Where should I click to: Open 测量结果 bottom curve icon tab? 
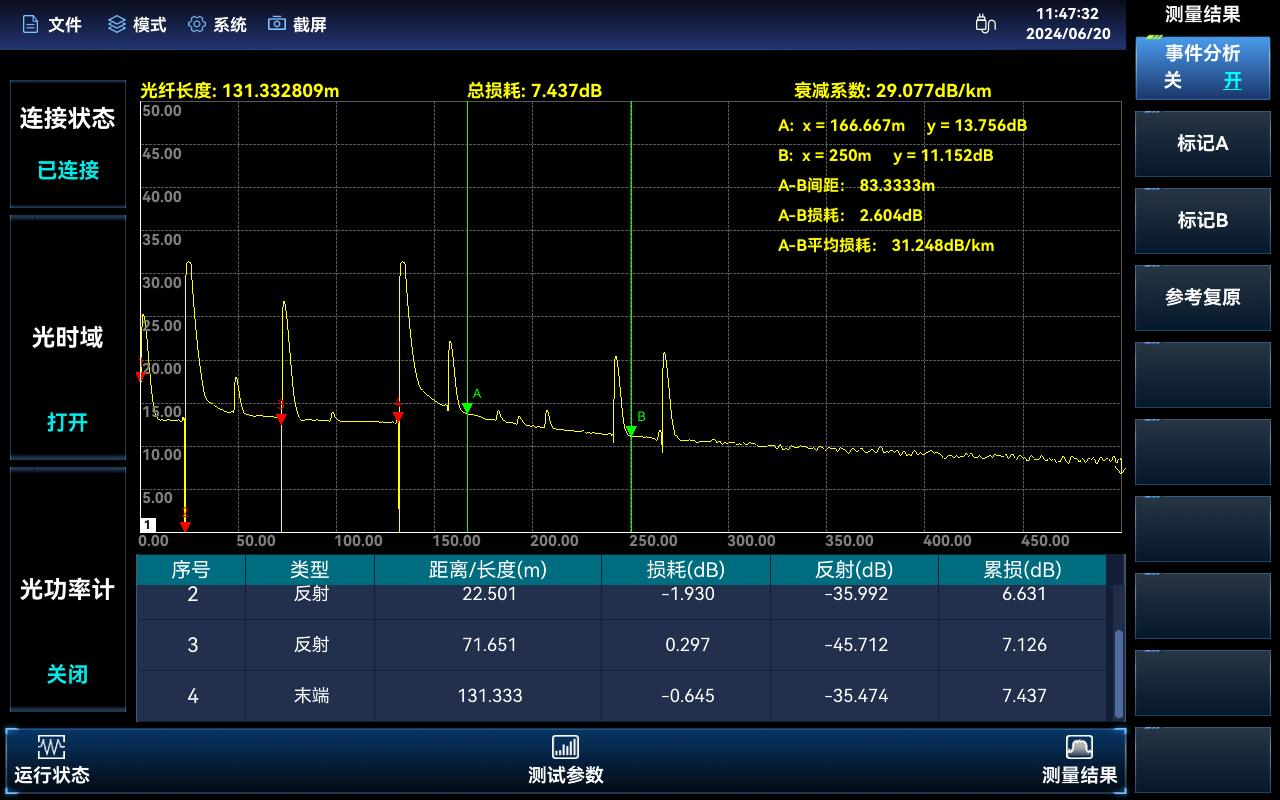point(1079,747)
